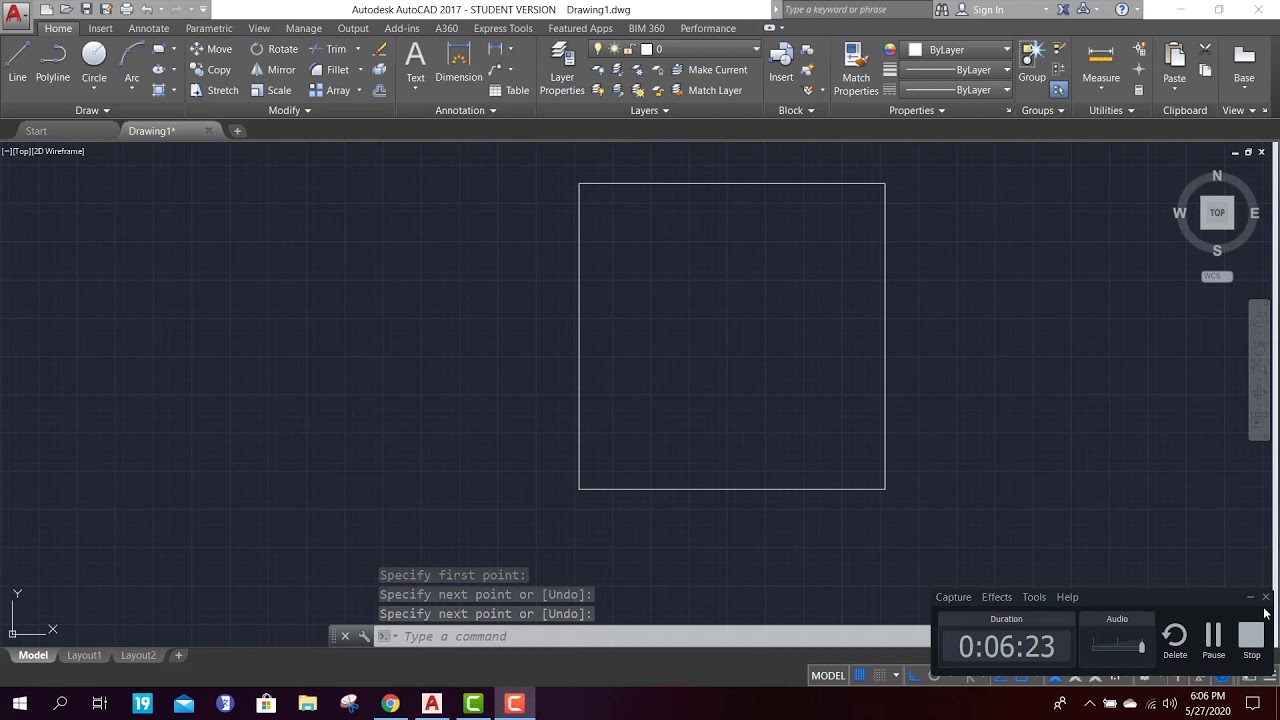The width and height of the screenshot is (1280, 720).
Task: Click the Base view icon
Action: click(1244, 62)
